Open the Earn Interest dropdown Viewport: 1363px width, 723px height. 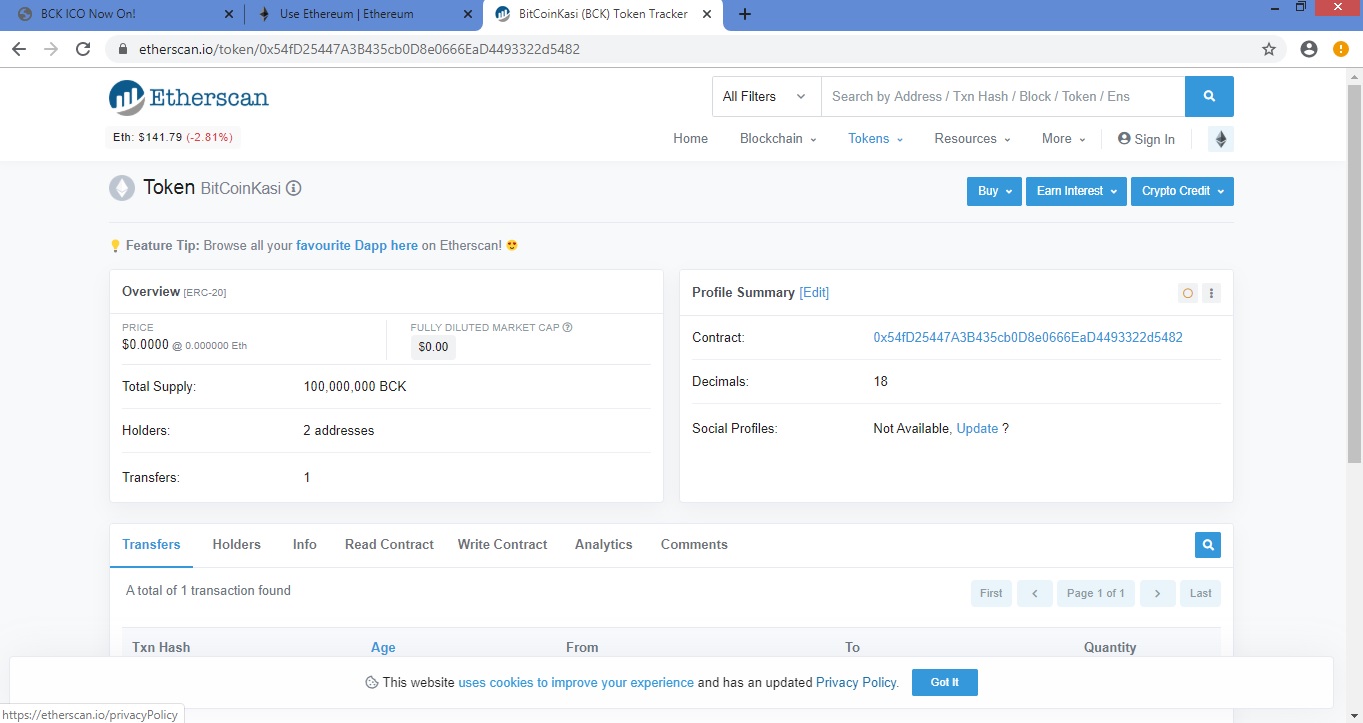1076,191
